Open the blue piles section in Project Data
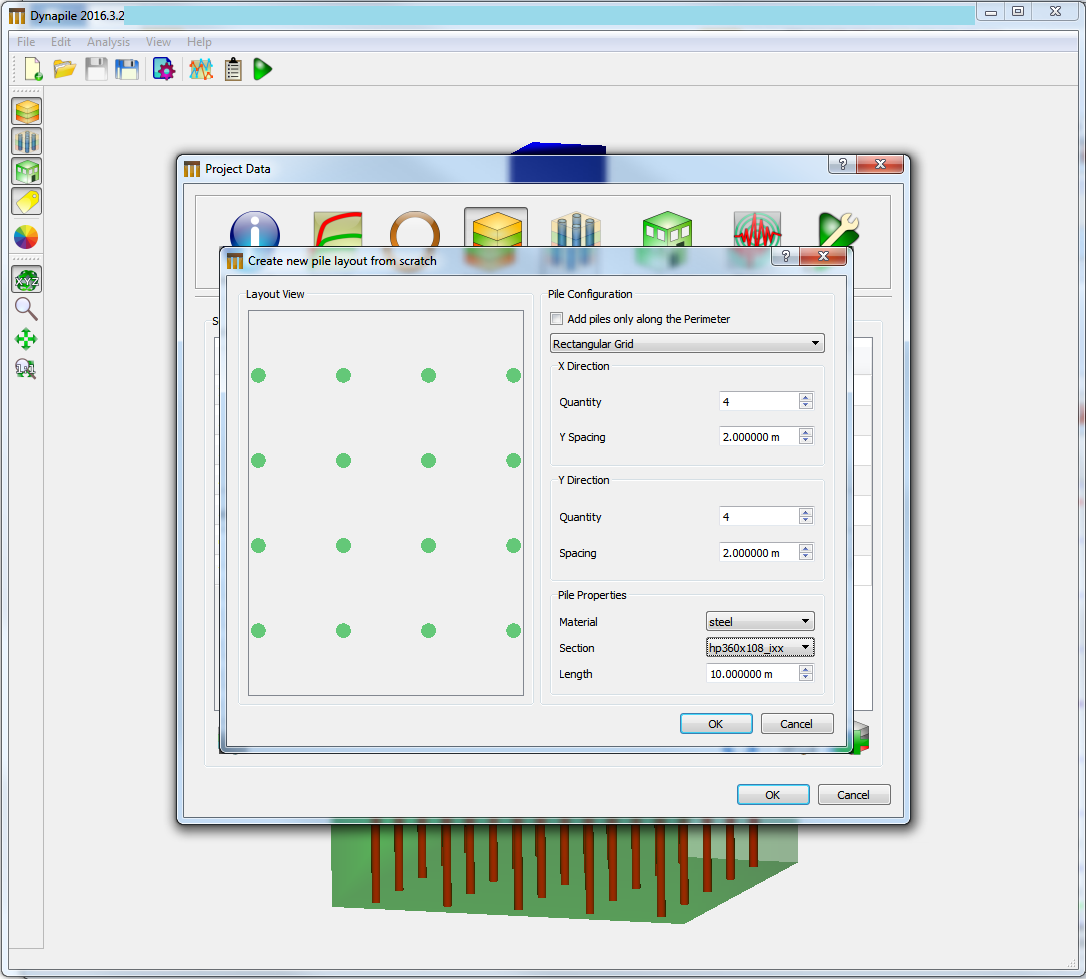The width and height of the screenshot is (1086, 979). pos(576,230)
